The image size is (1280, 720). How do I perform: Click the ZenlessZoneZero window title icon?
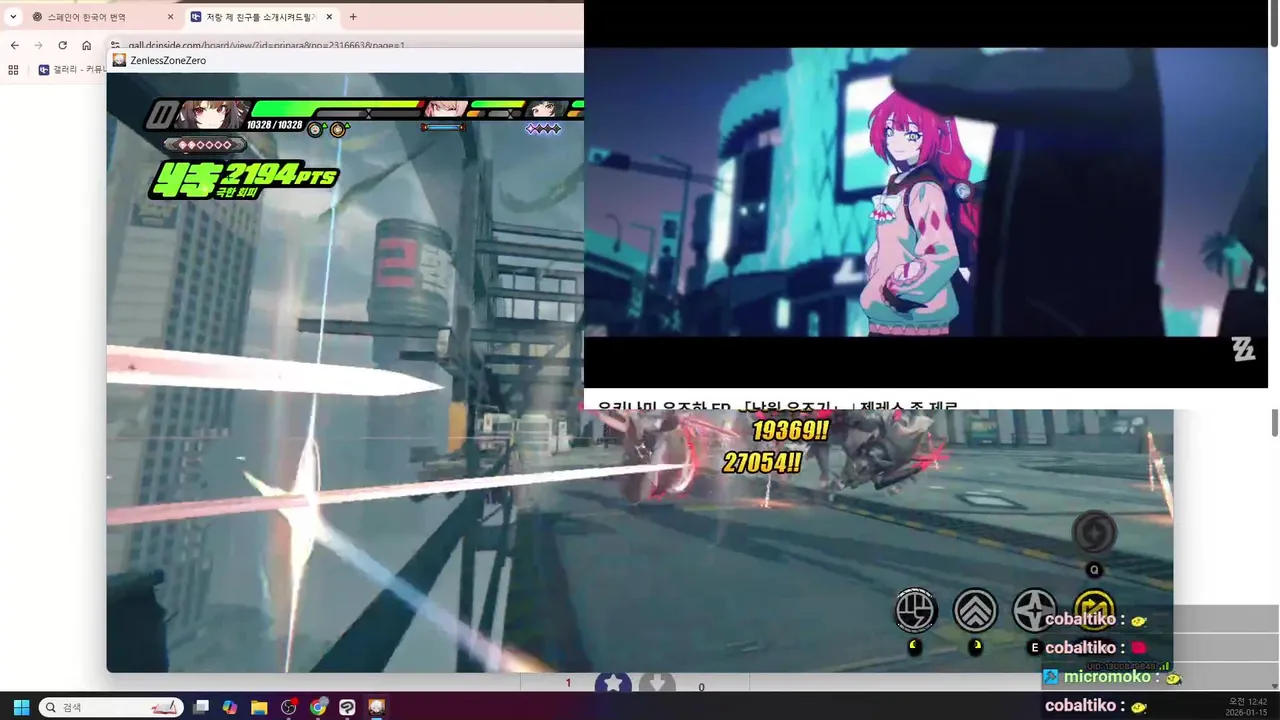pos(120,60)
